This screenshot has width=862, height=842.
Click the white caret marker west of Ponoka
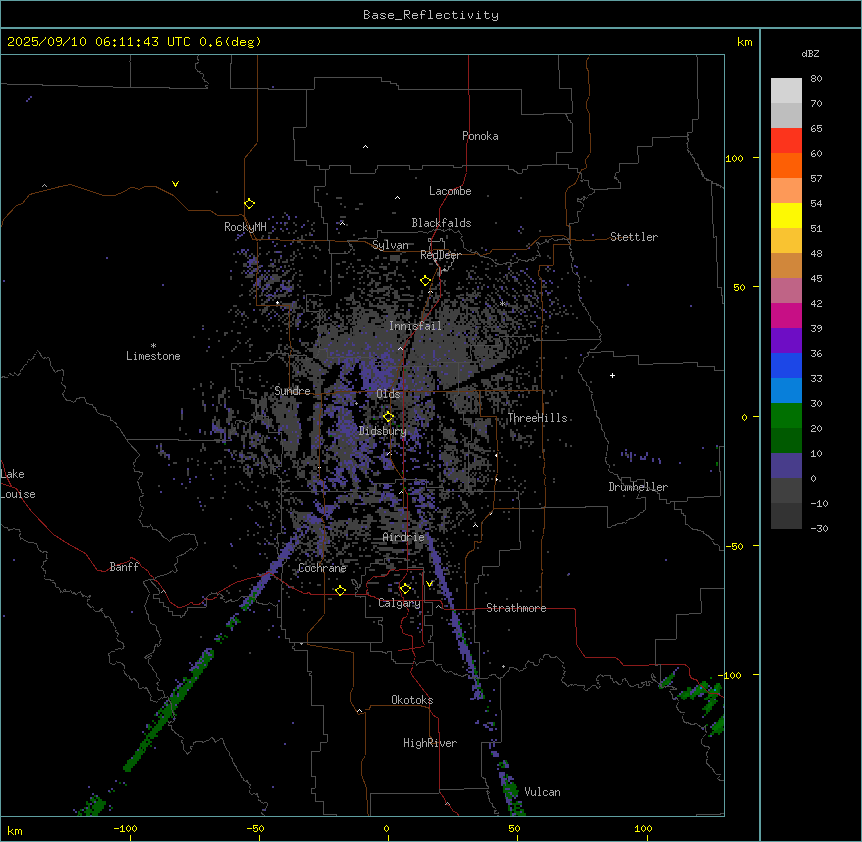(365, 147)
